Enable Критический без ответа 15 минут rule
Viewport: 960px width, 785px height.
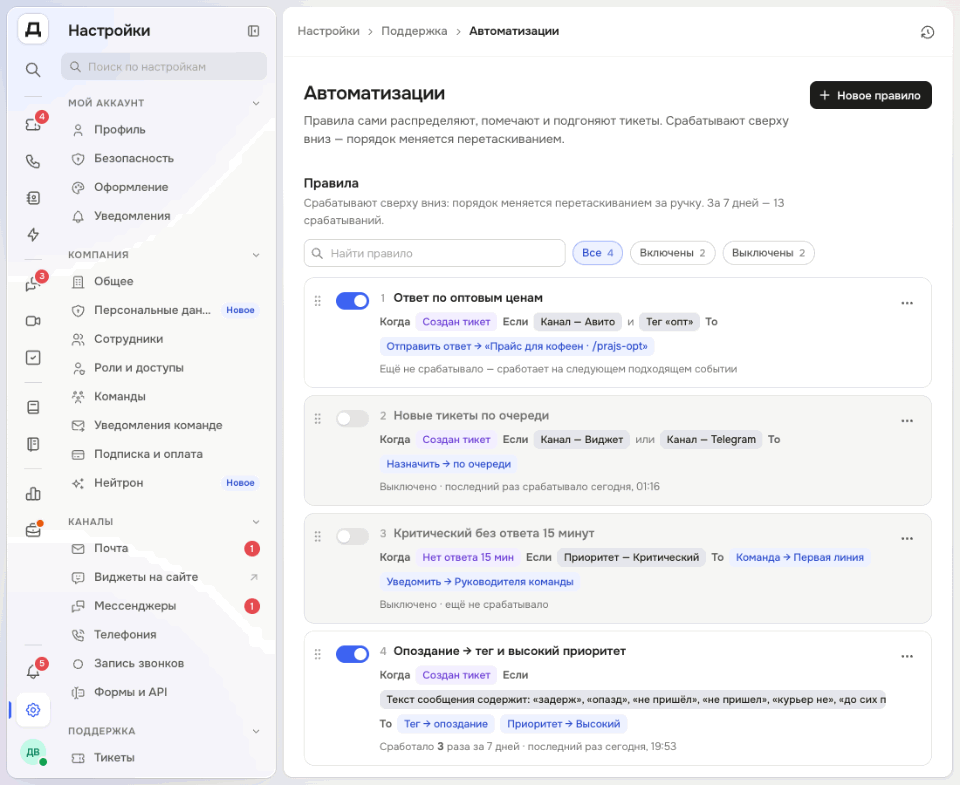coord(352,536)
